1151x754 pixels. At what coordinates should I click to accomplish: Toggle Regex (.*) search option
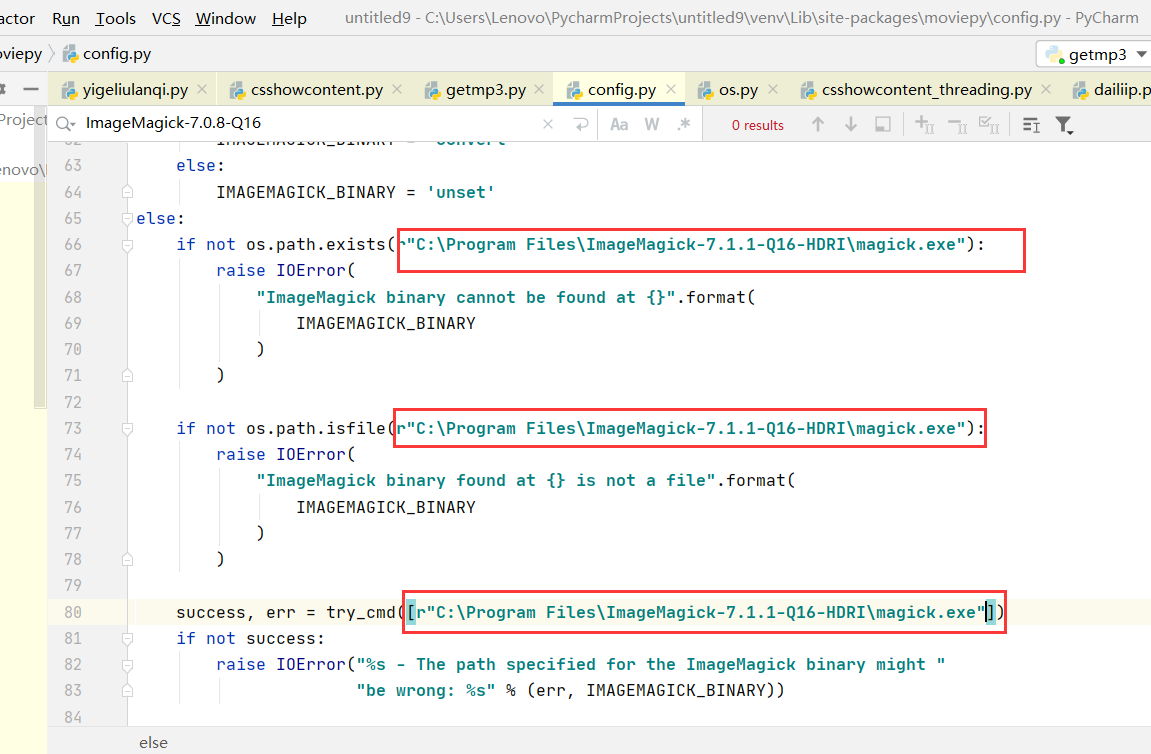684,124
